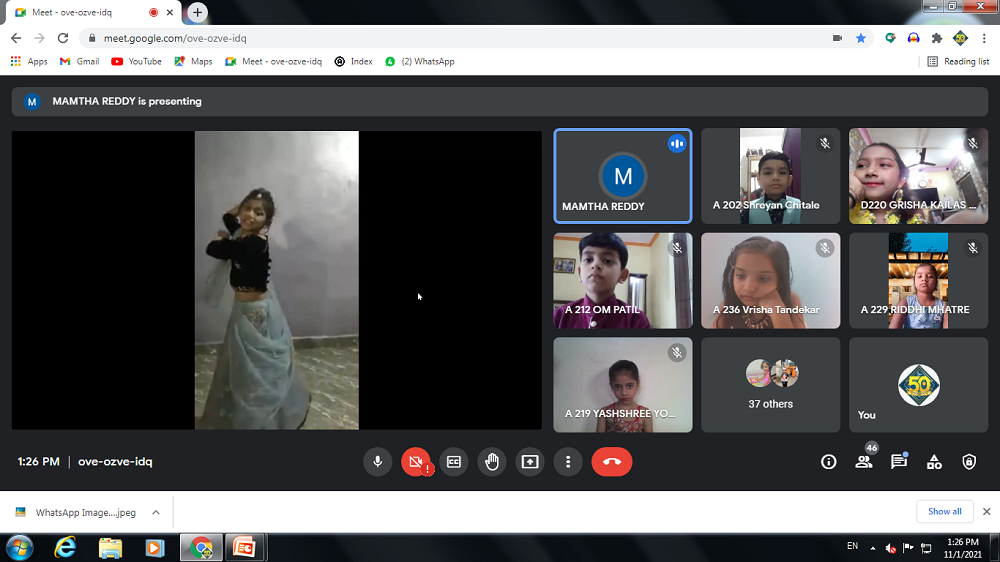Click the Show all downloads button
Image resolution: width=1000 pixels, height=562 pixels.
(x=944, y=512)
